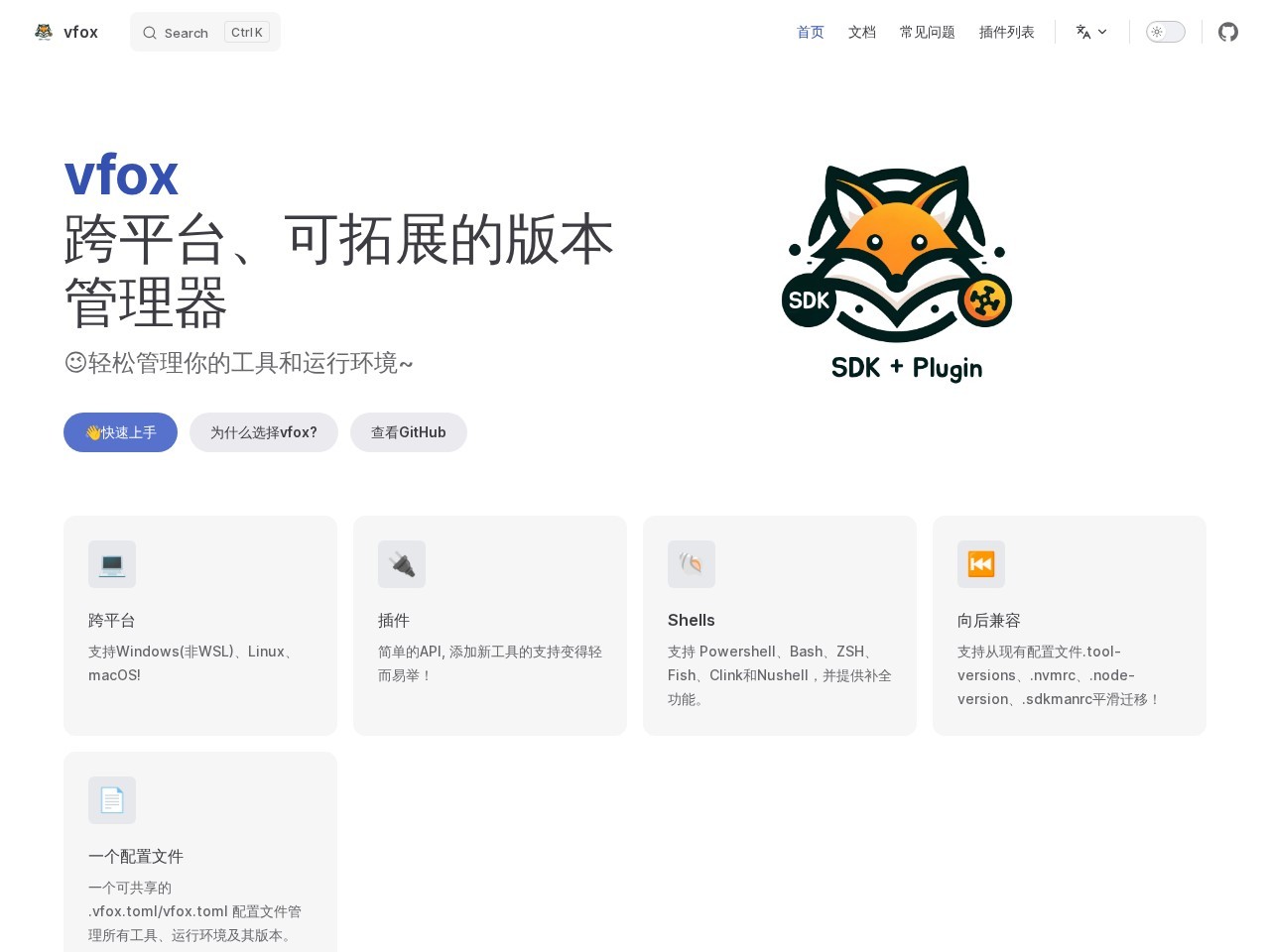Open the GitHub repository icon

pos(1228,32)
